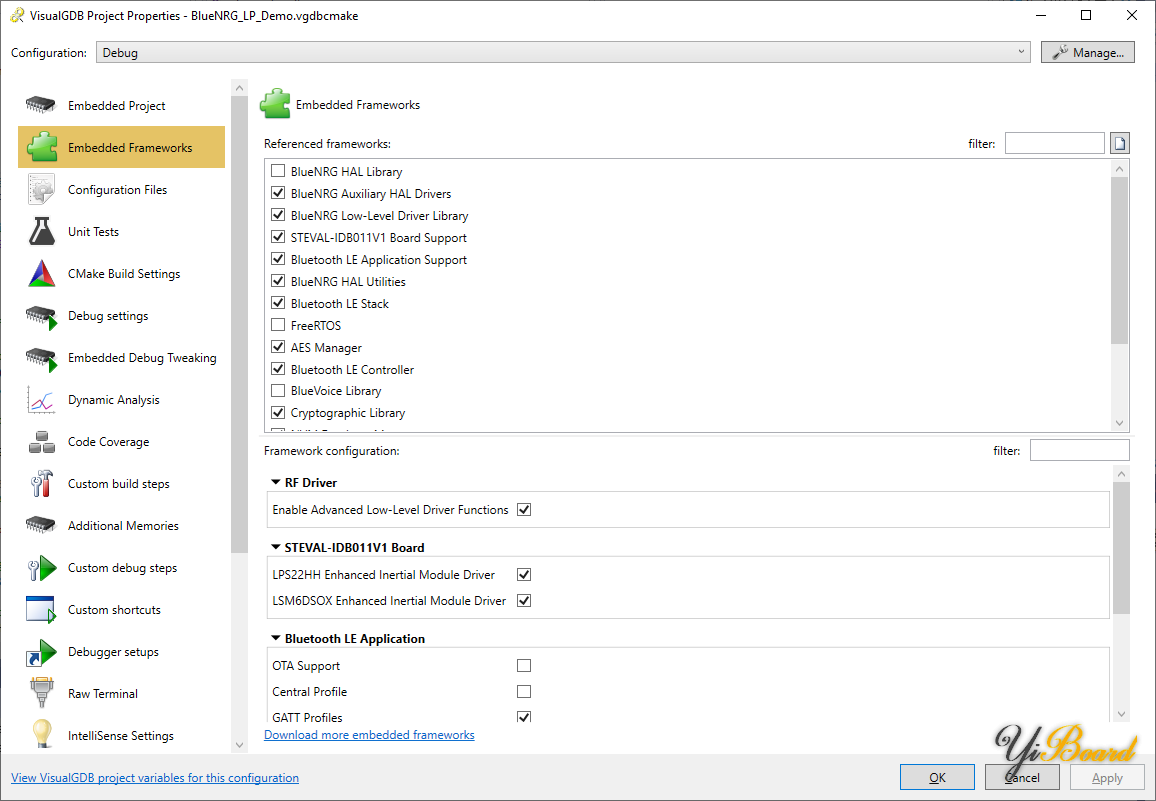Toggle STEVAL-IDB011V1 Board Support checkbox

pos(278,237)
